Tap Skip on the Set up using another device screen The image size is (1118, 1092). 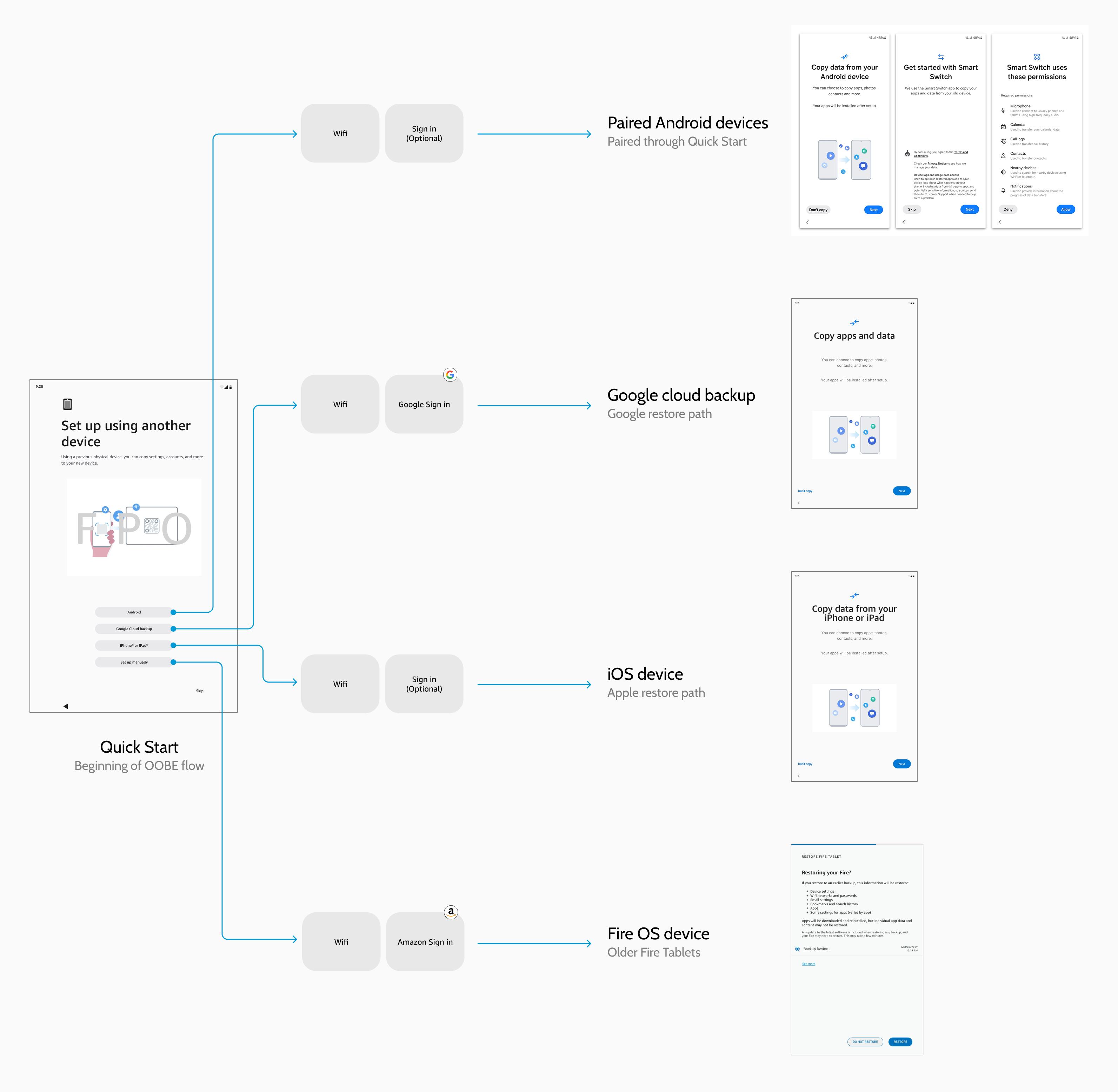tap(200, 691)
